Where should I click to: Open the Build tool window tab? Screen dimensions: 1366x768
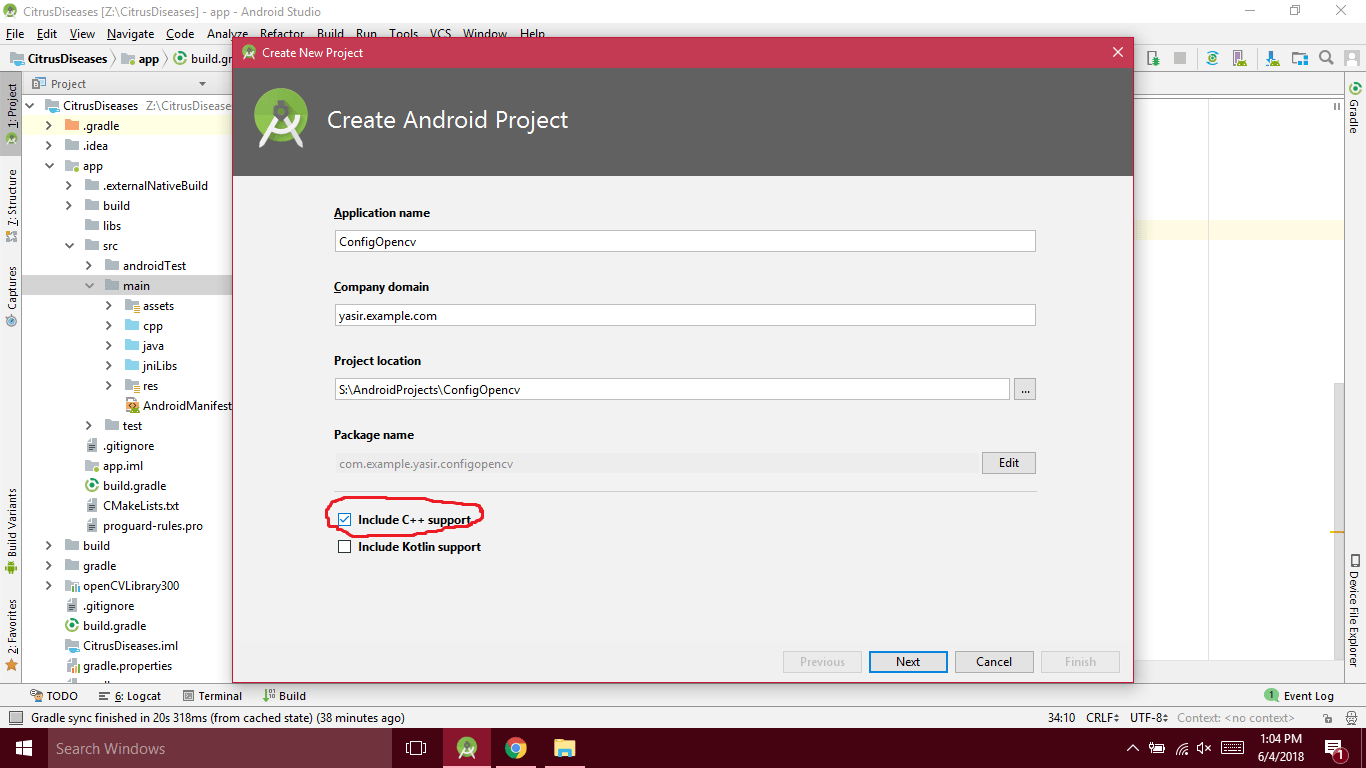tap(285, 696)
